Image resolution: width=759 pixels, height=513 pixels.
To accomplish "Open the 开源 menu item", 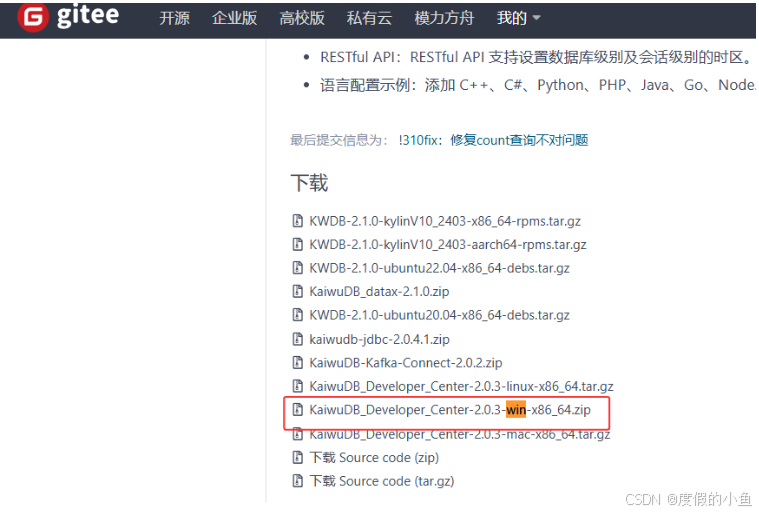I will (174, 19).
